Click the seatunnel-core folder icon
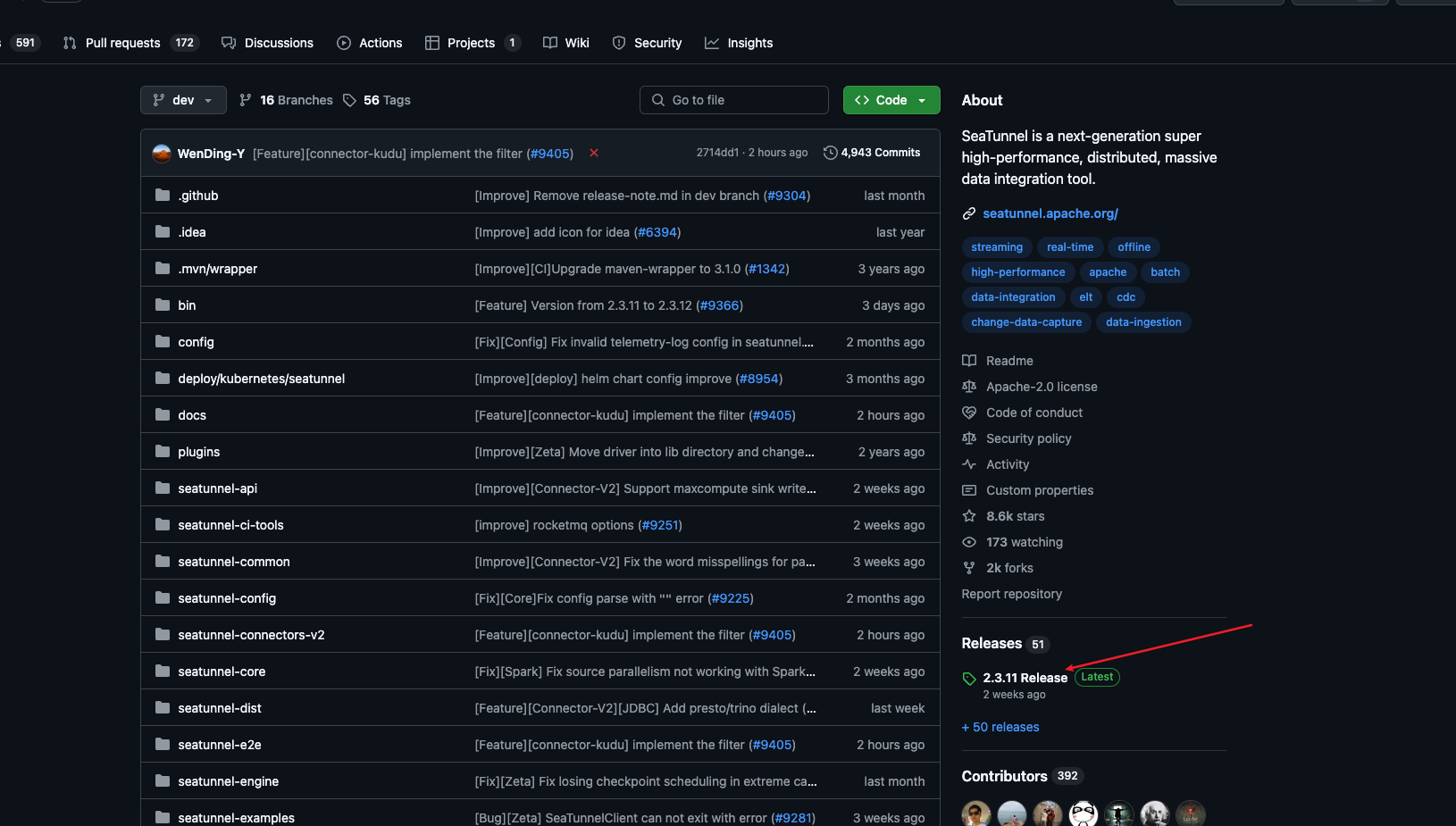Image resolution: width=1456 pixels, height=826 pixels. point(163,672)
